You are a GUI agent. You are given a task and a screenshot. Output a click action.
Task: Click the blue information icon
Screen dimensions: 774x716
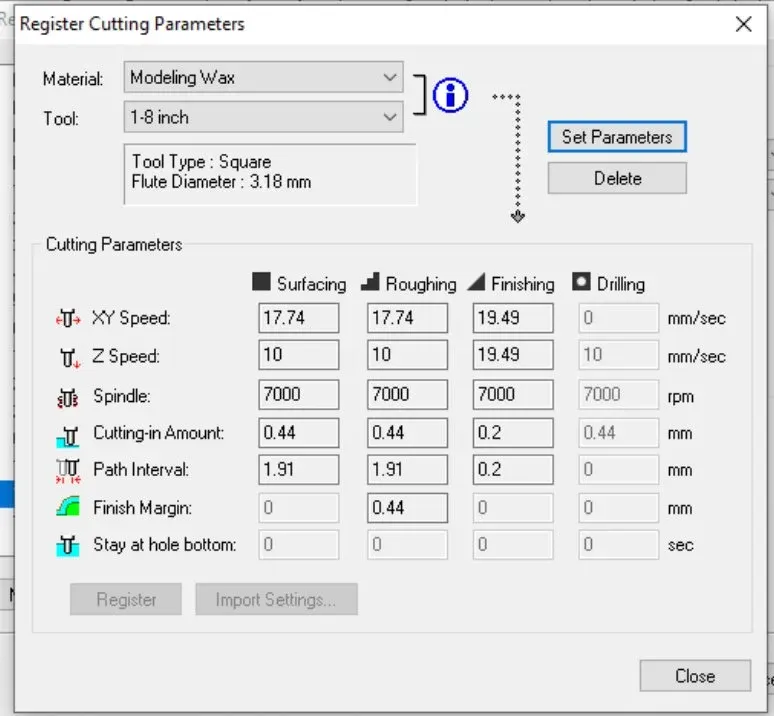tap(450, 95)
